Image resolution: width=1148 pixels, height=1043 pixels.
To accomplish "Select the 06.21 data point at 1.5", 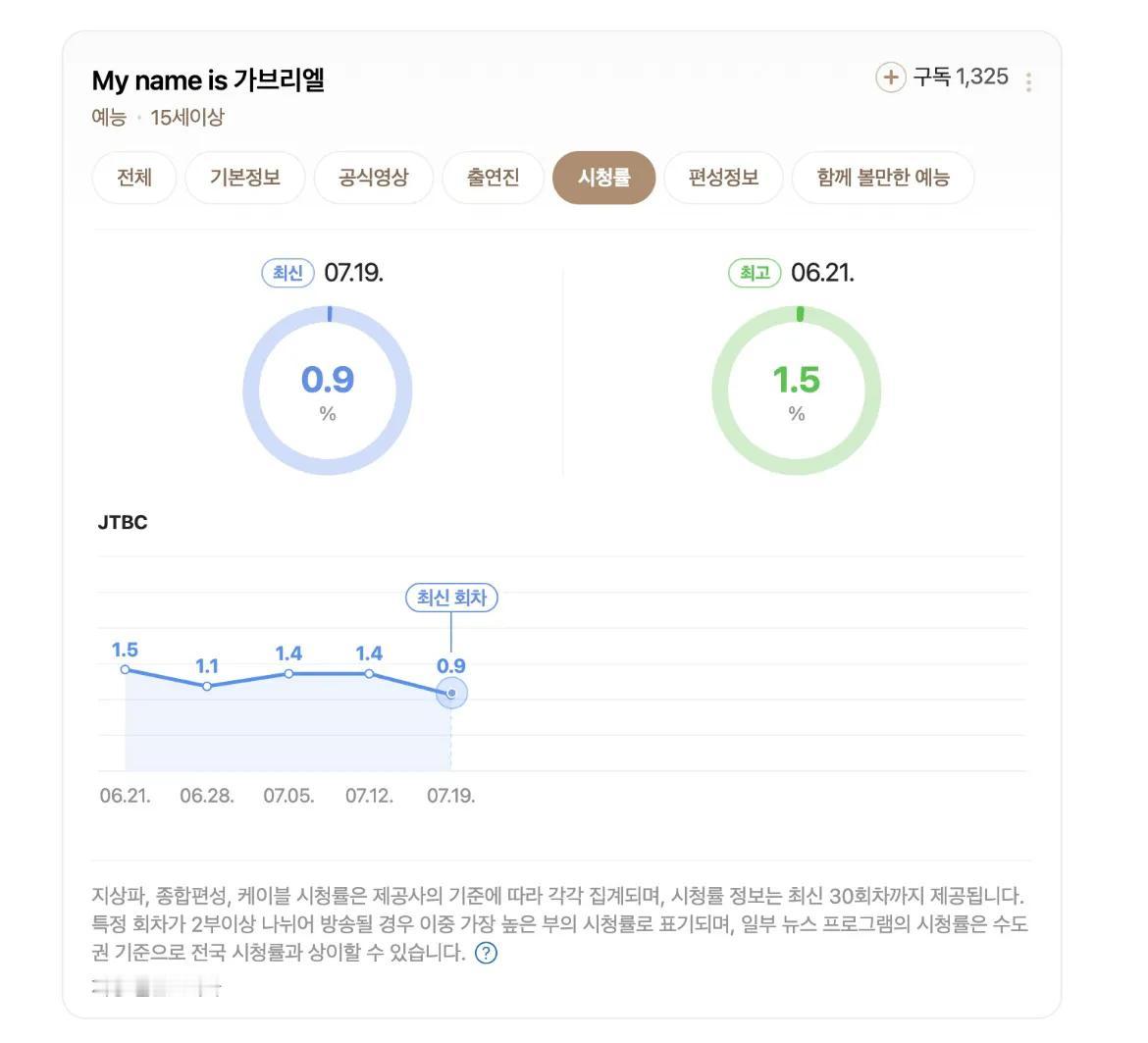I will tap(126, 670).
